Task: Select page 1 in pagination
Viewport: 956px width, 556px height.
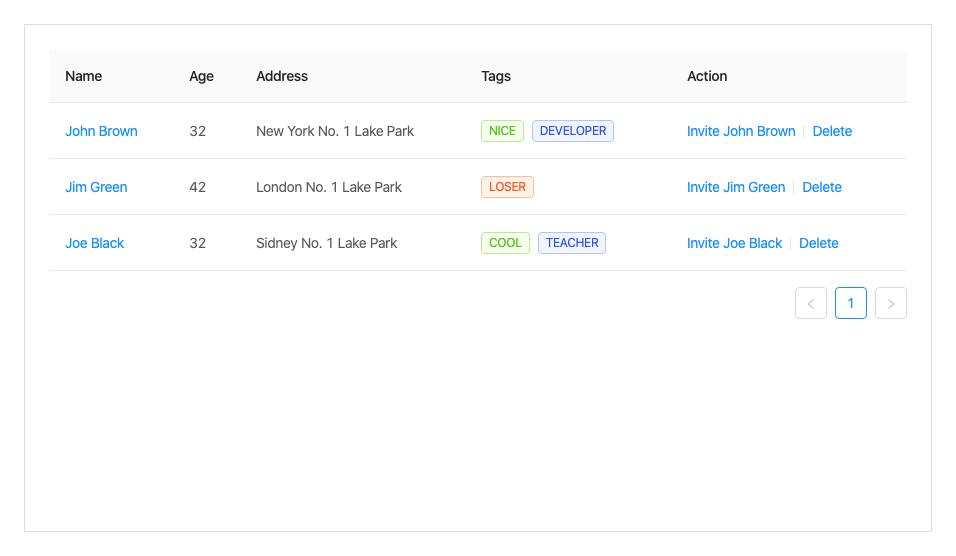Action: tap(851, 303)
